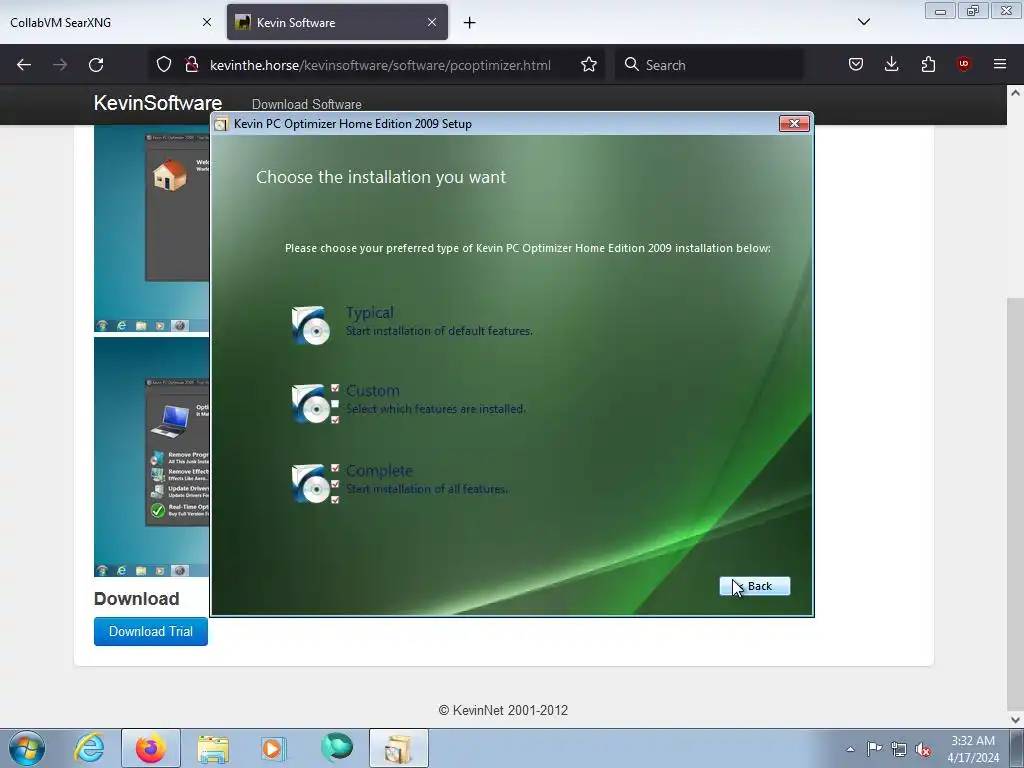
Task: Open the list all tabs dropdown
Action: [x=863, y=22]
